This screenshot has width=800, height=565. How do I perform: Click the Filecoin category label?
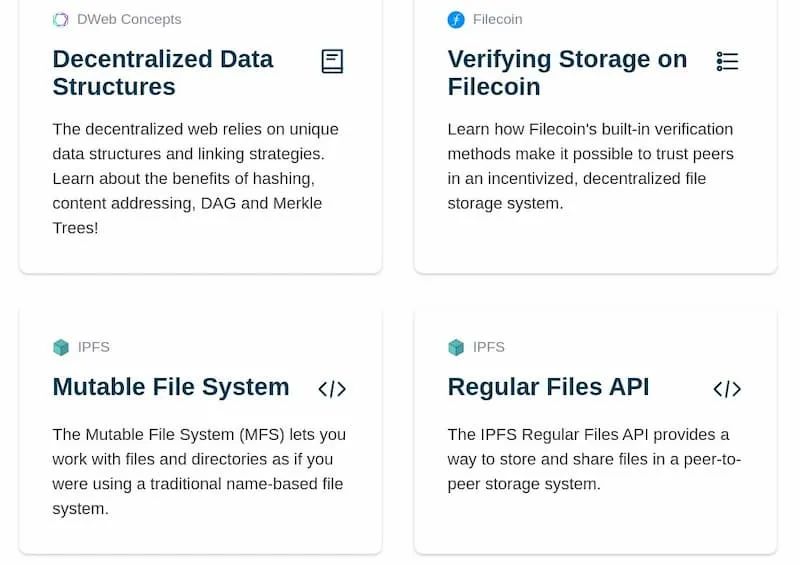497,20
